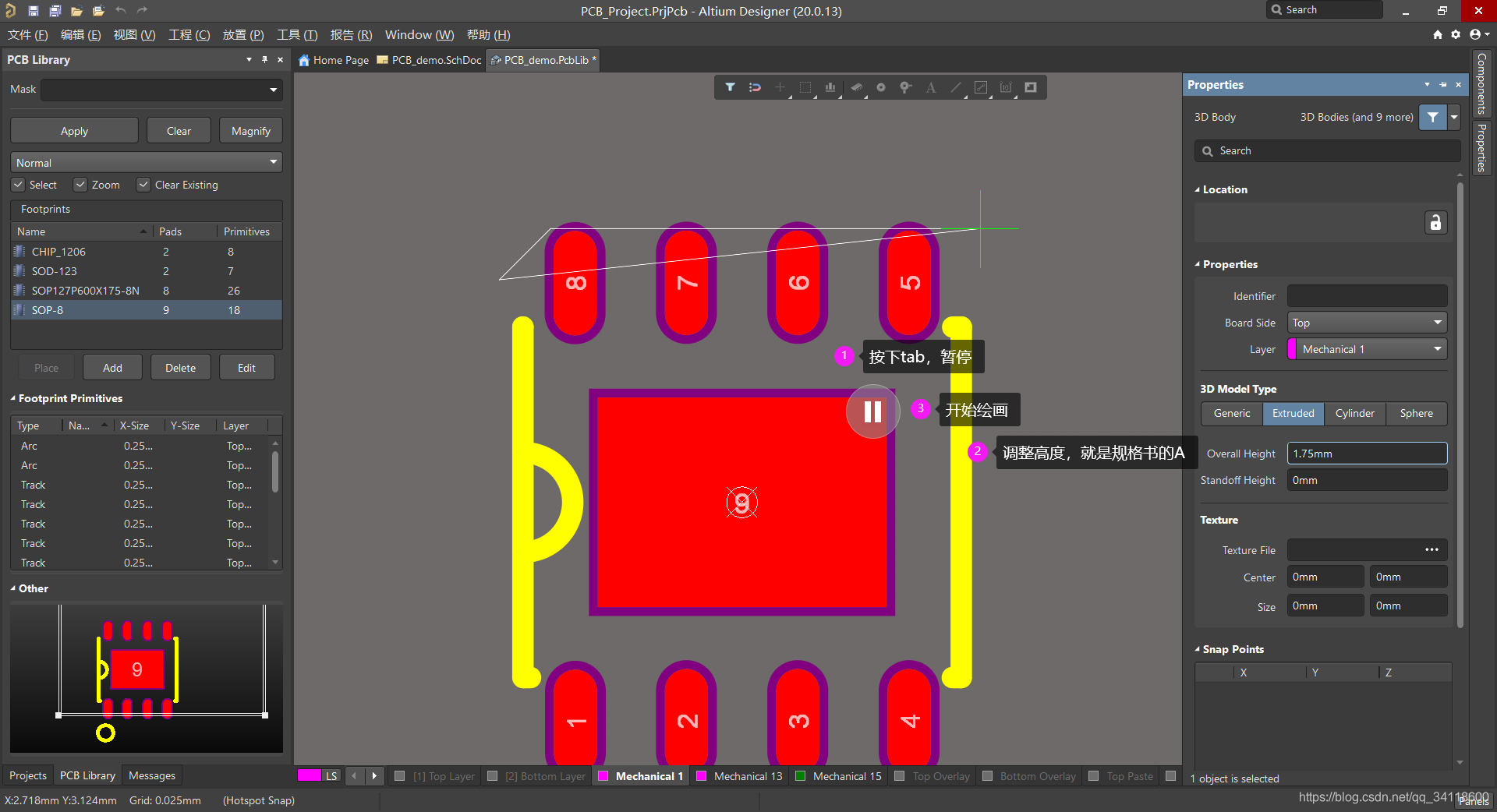Open the Align Objects bar-chart tool
1497x812 pixels.
coord(830,87)
